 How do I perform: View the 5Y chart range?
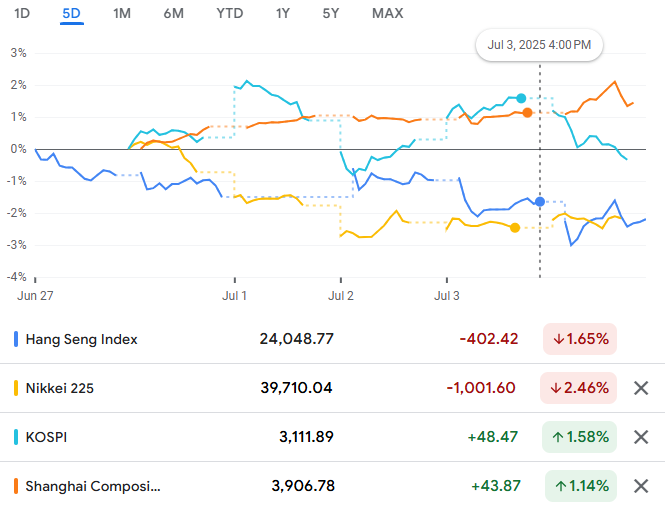coord(331,13)
